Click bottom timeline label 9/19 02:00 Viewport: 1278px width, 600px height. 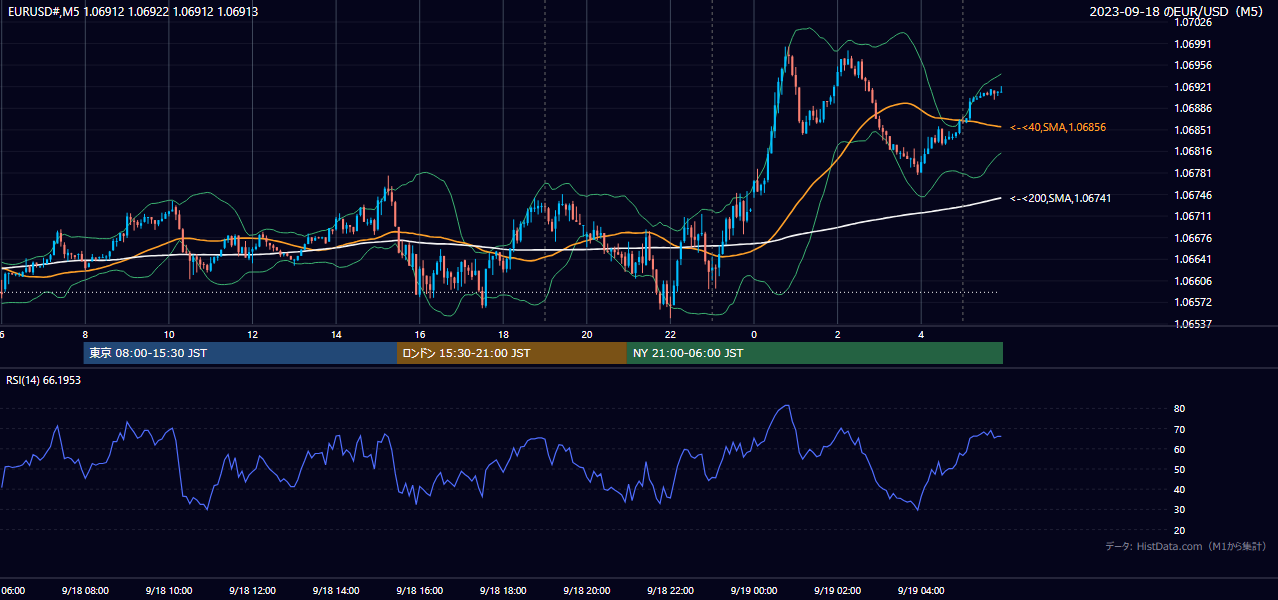(x=837, y=591)
